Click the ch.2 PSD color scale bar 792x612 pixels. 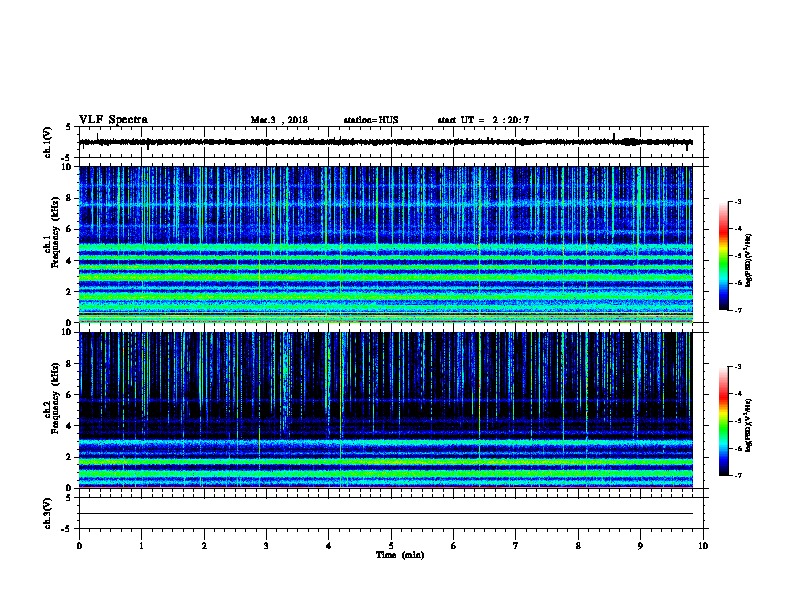(x=723, y=421)
